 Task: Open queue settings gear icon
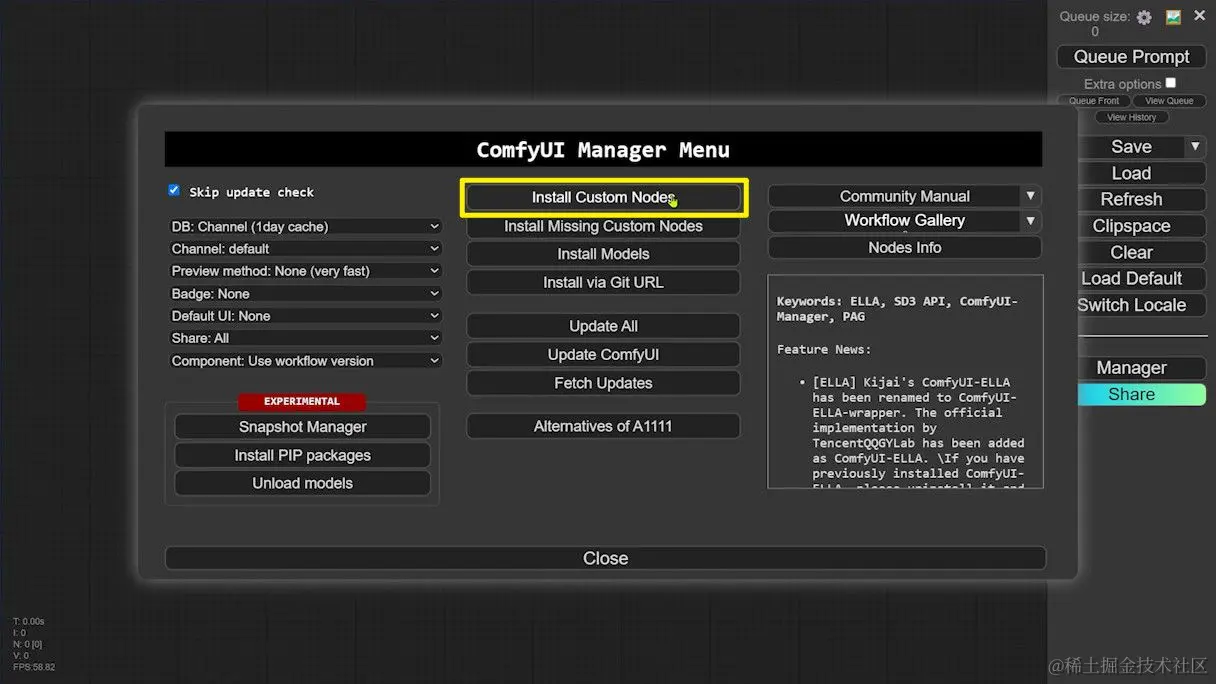pos(1144,17)
